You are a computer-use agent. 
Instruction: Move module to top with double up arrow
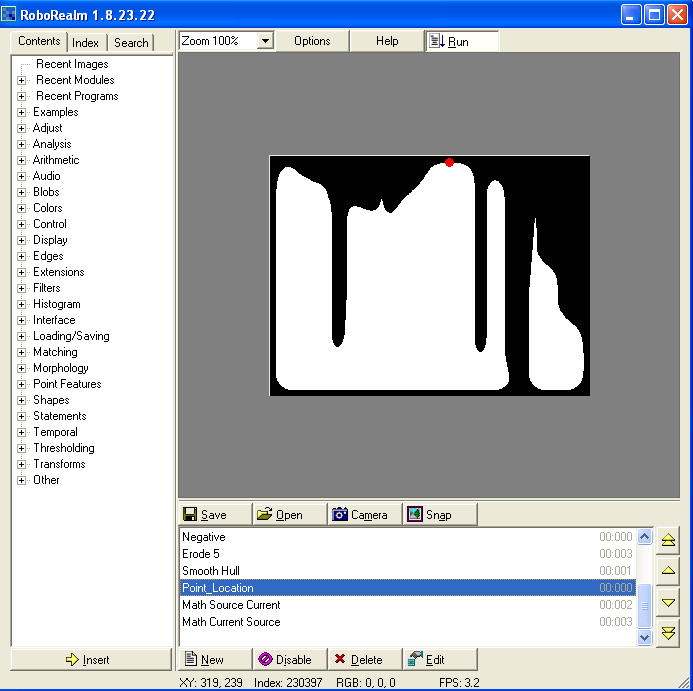pos(669,540)
